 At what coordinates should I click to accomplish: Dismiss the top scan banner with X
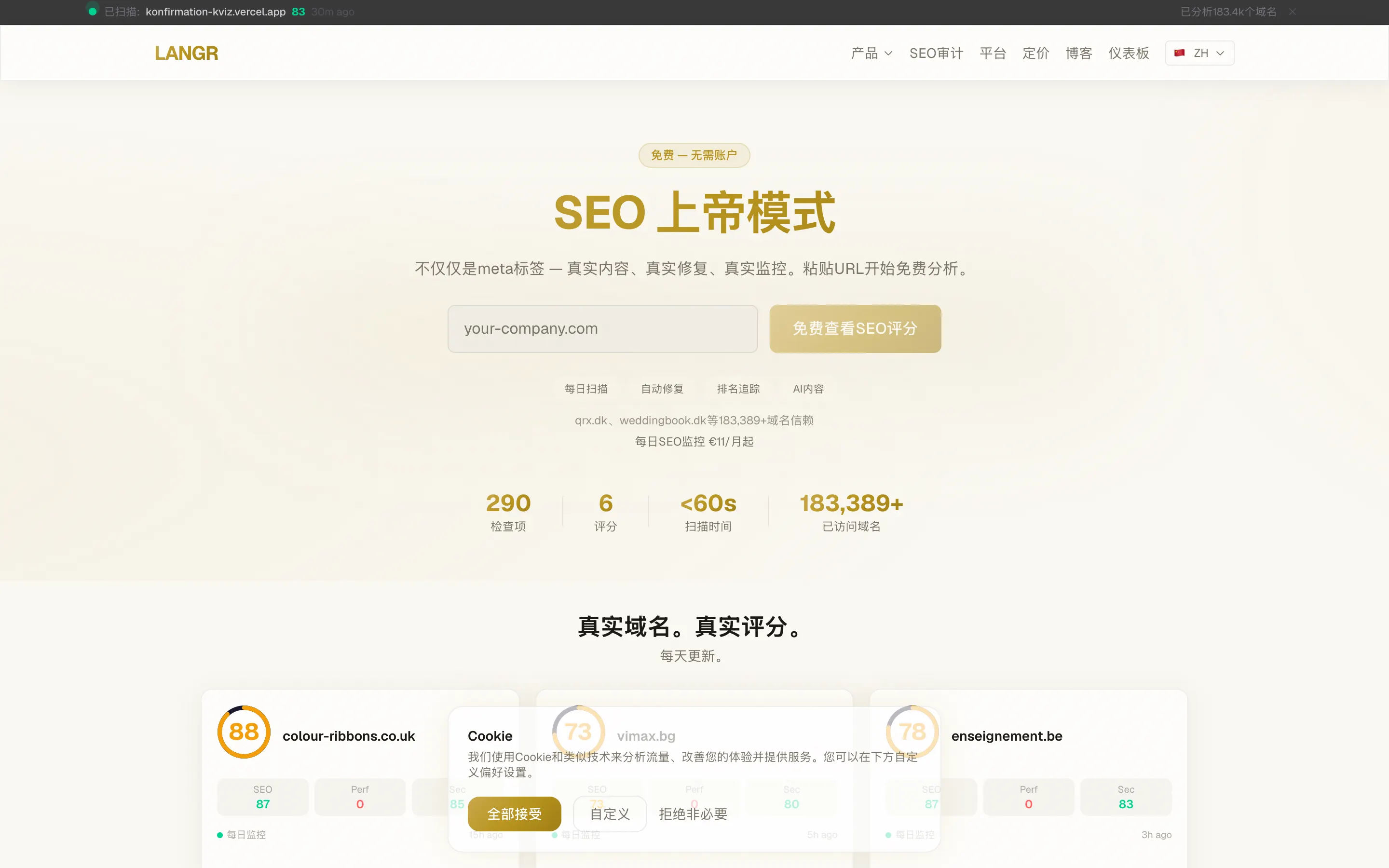[x=1292, y=12]
